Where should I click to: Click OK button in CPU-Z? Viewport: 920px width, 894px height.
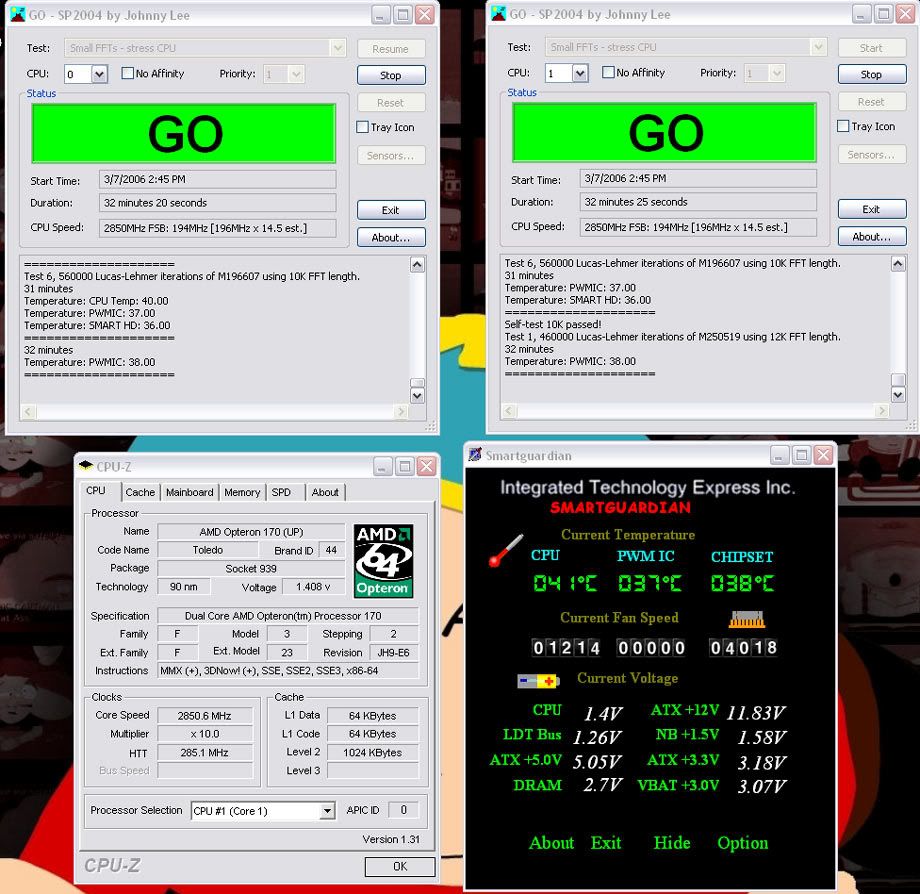pos(400,866)
